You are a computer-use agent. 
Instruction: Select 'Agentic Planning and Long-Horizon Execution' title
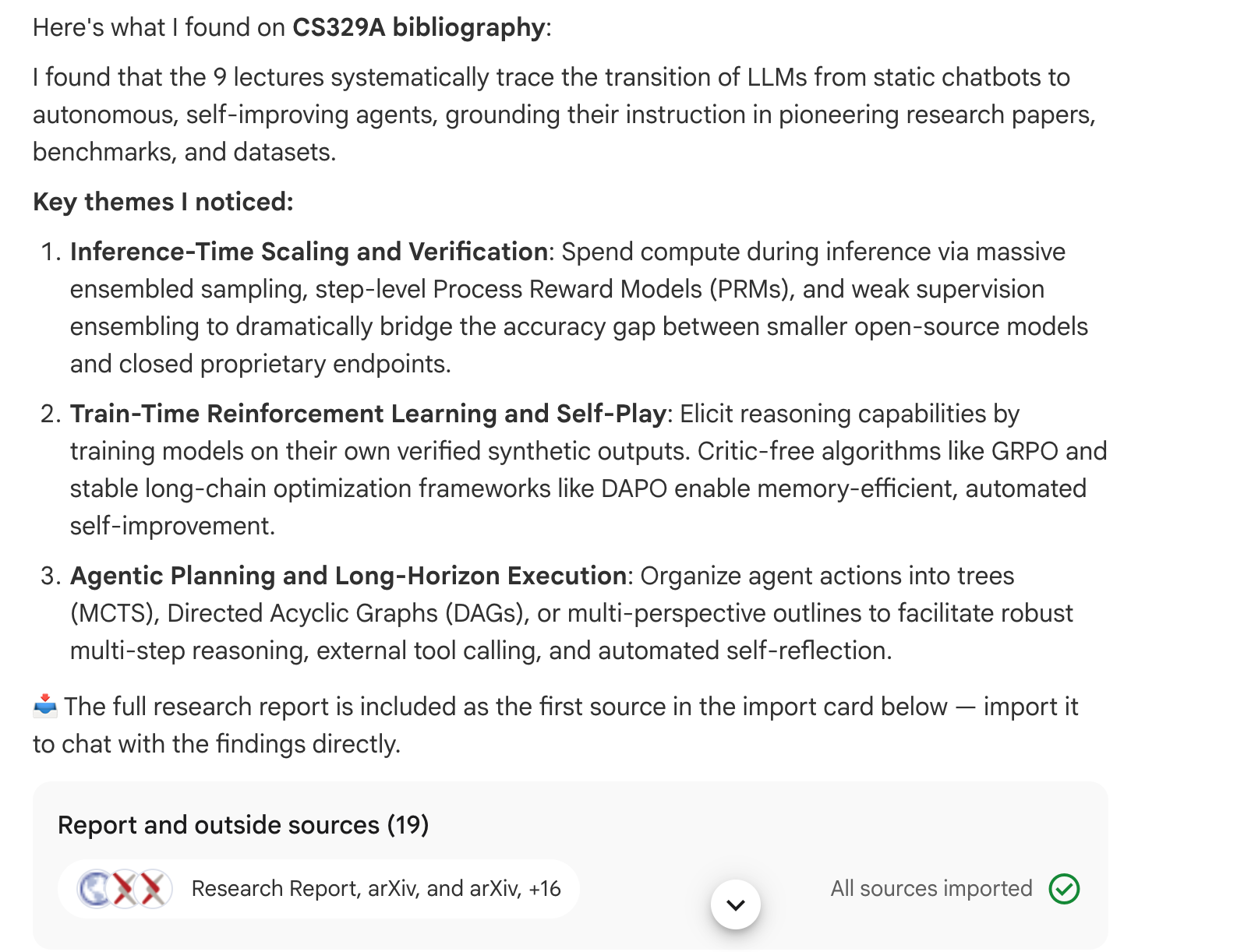[348, 576]
